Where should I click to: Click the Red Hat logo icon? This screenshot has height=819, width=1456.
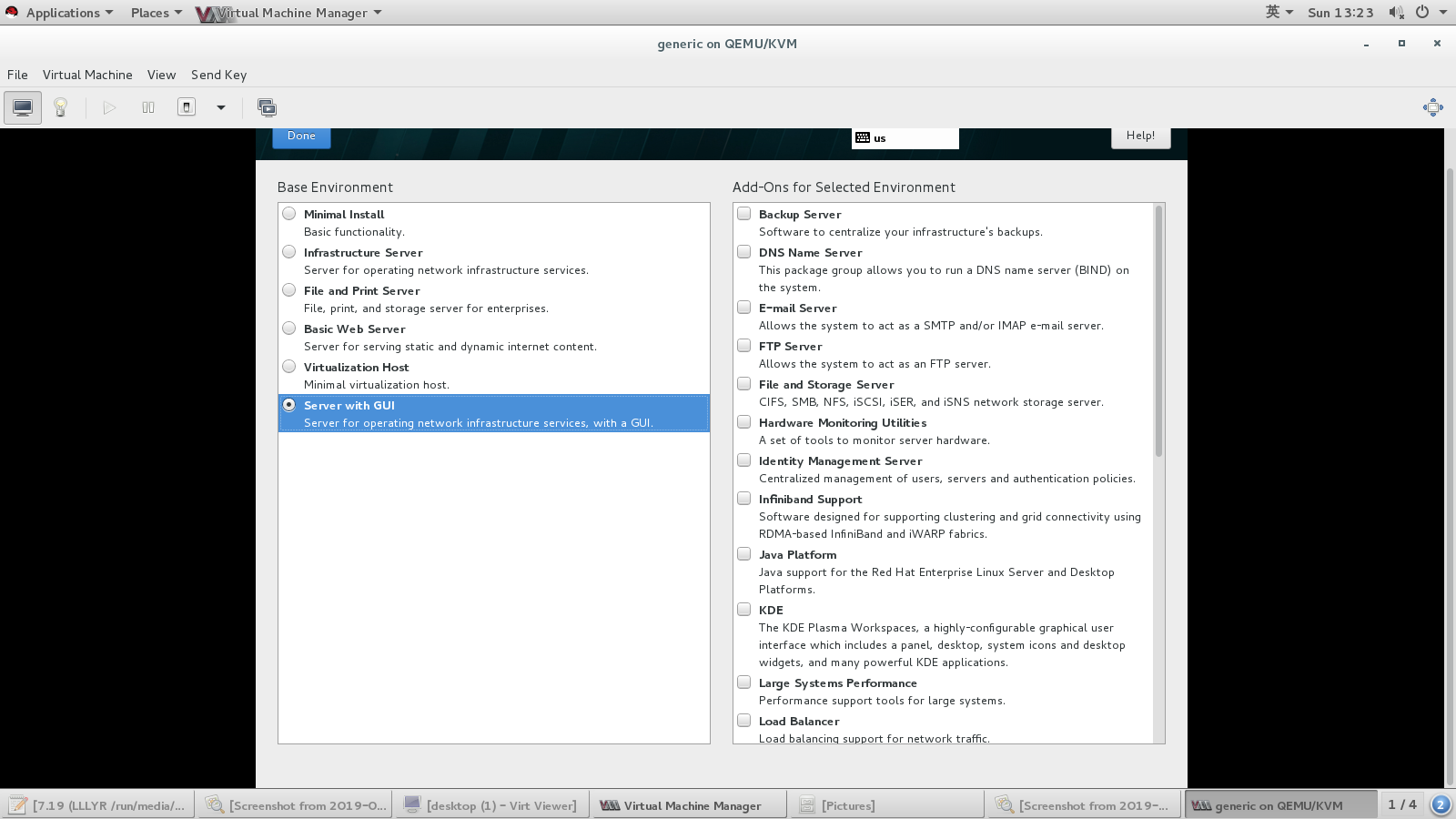[12, 12]
